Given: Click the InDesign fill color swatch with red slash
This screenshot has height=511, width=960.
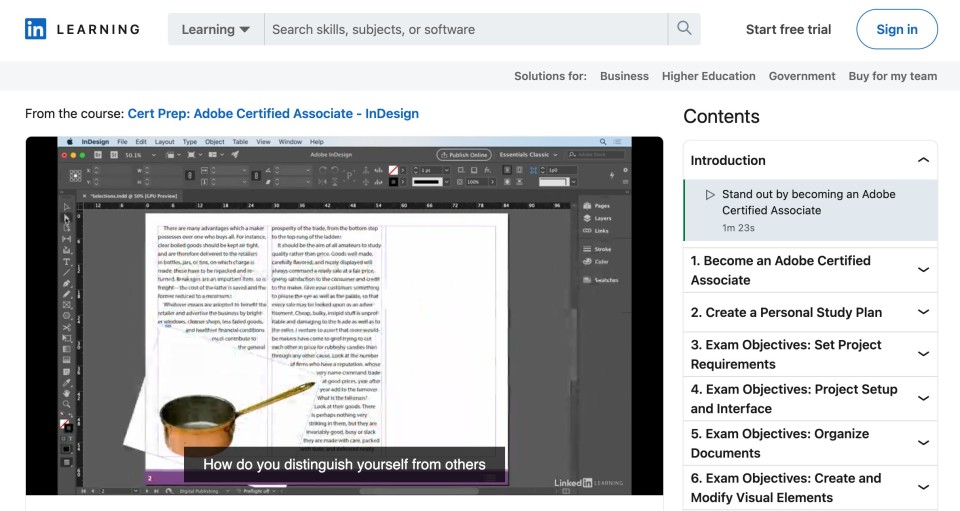Looking at the screenshot, I should [394, 170].
